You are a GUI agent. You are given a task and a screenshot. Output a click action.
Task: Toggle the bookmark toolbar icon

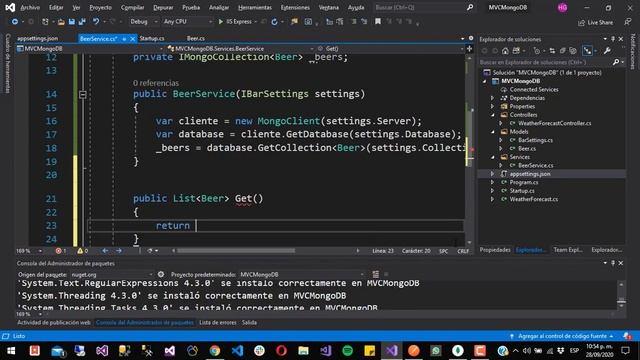[x=378, y=22]
